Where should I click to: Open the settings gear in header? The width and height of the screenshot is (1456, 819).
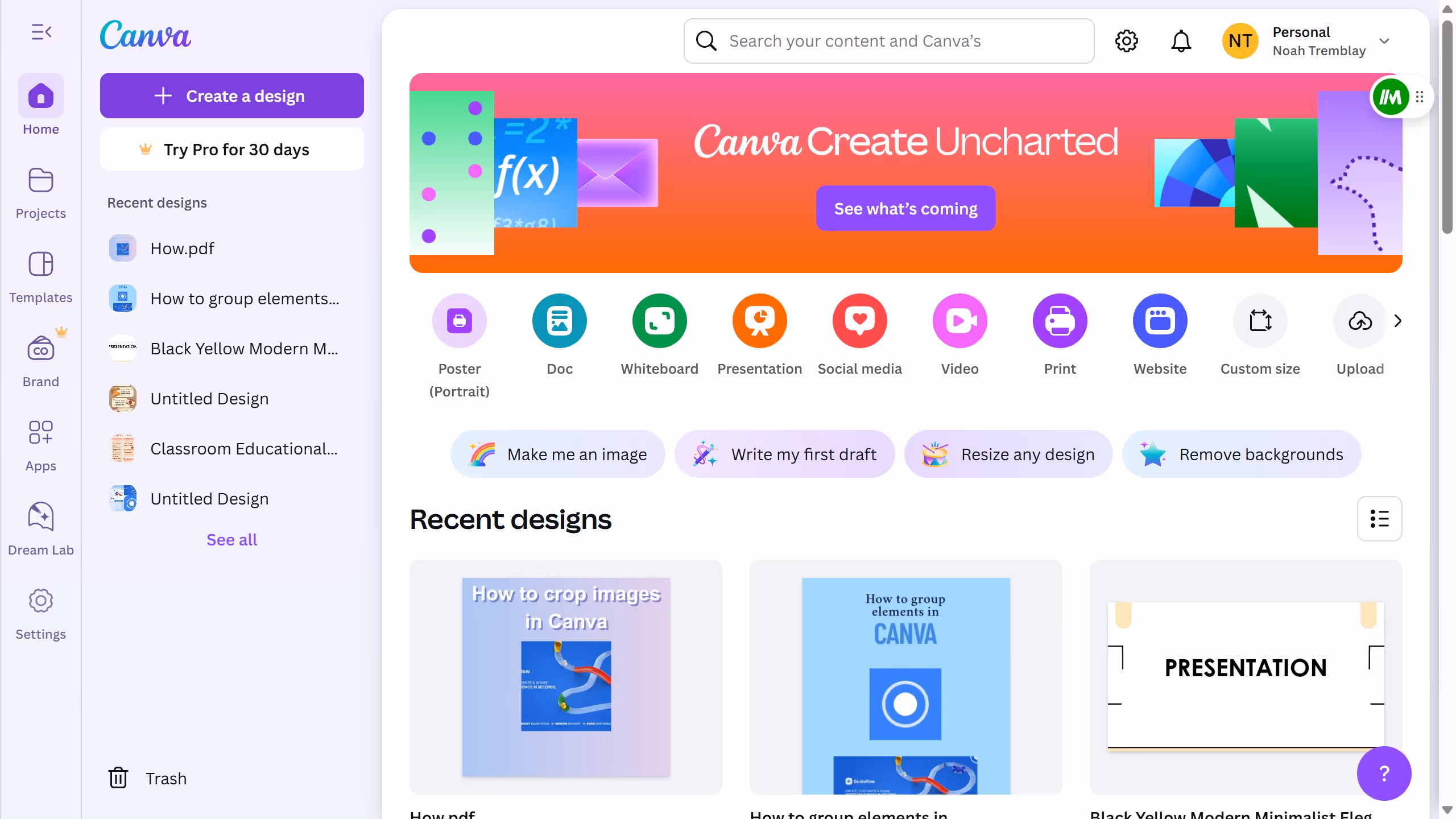click(x=1126, y=41)
